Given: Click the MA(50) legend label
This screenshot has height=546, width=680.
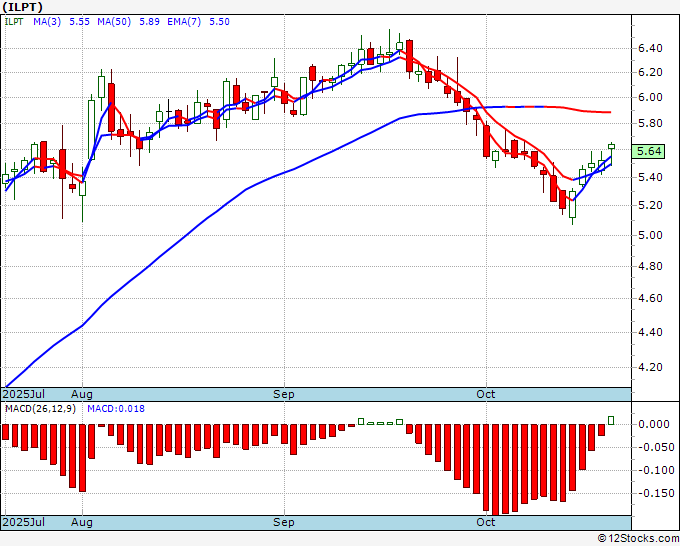Looking at the screenshot, I should 114,22.
